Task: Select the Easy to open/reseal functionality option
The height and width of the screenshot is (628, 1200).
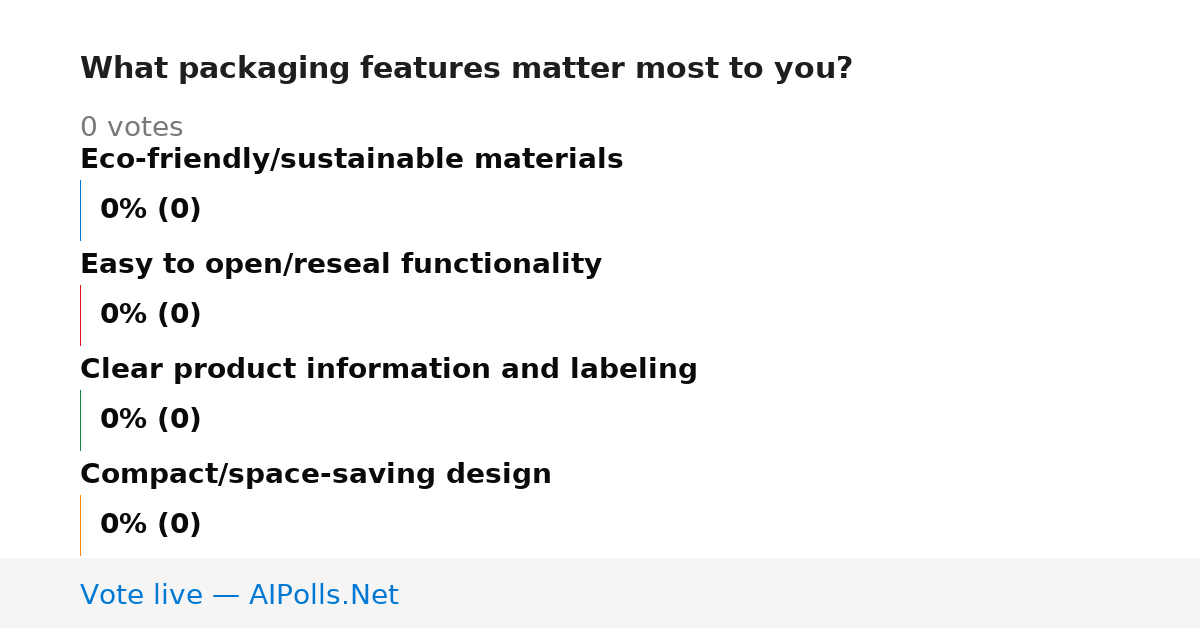Action: [x=341, y=265]
